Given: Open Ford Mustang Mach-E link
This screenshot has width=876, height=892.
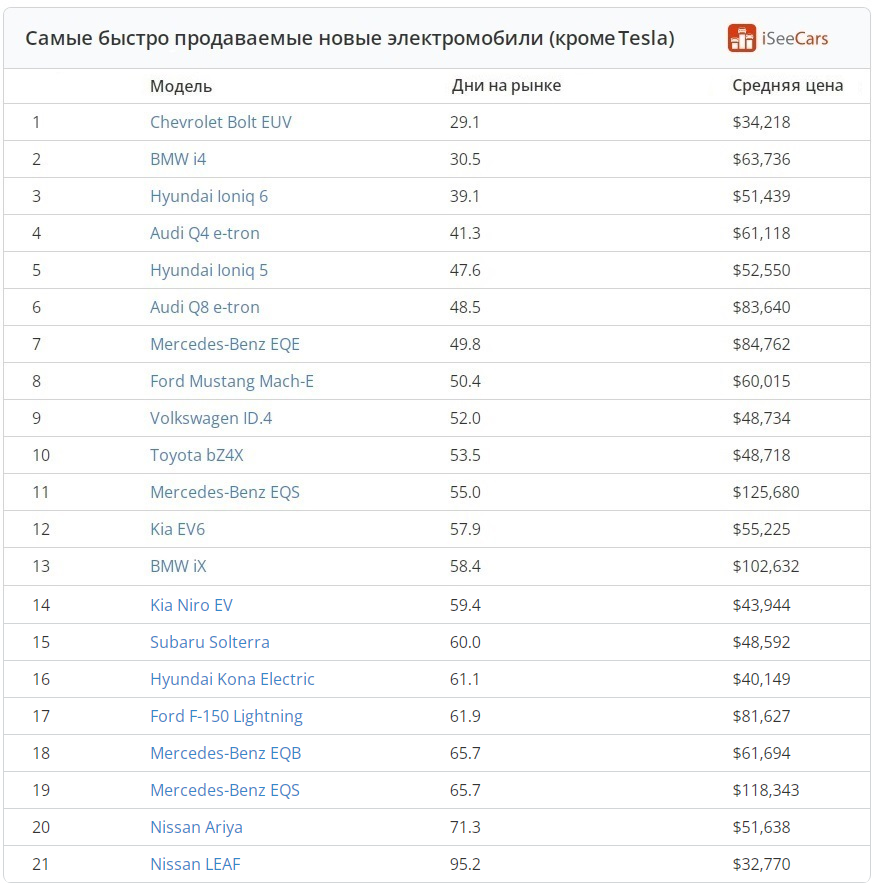Looking at the screenshot, I should click(x=232, y=381).
